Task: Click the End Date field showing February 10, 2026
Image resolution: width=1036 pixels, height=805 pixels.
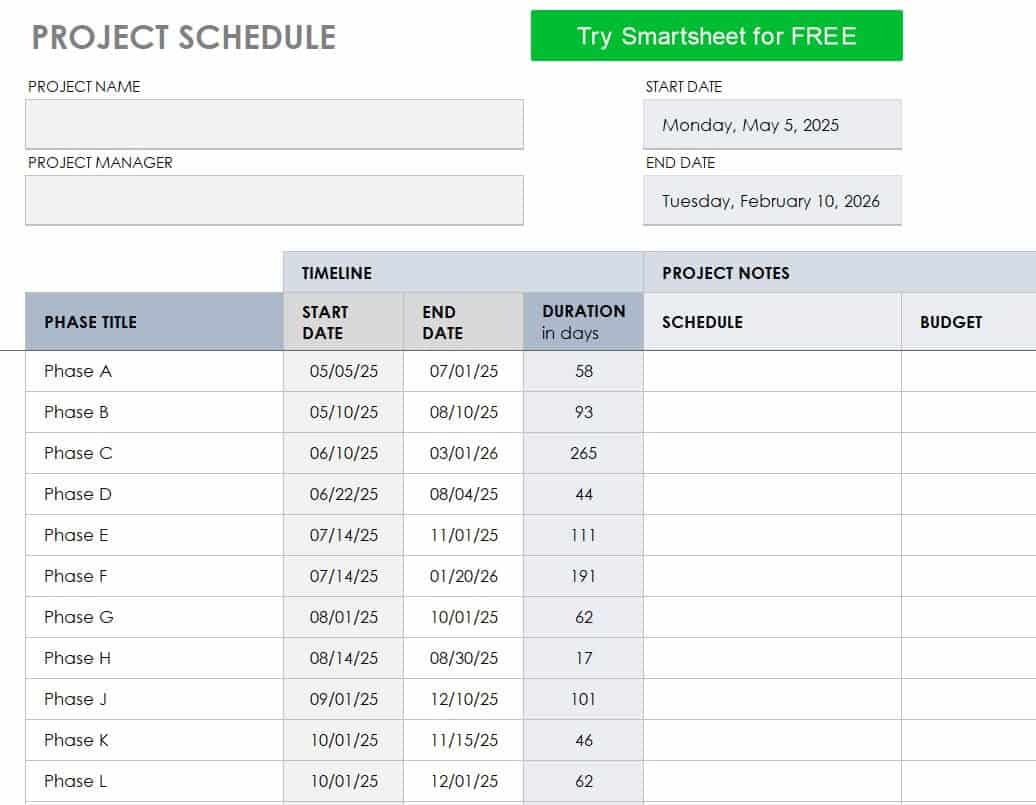Action: (772, 200)
